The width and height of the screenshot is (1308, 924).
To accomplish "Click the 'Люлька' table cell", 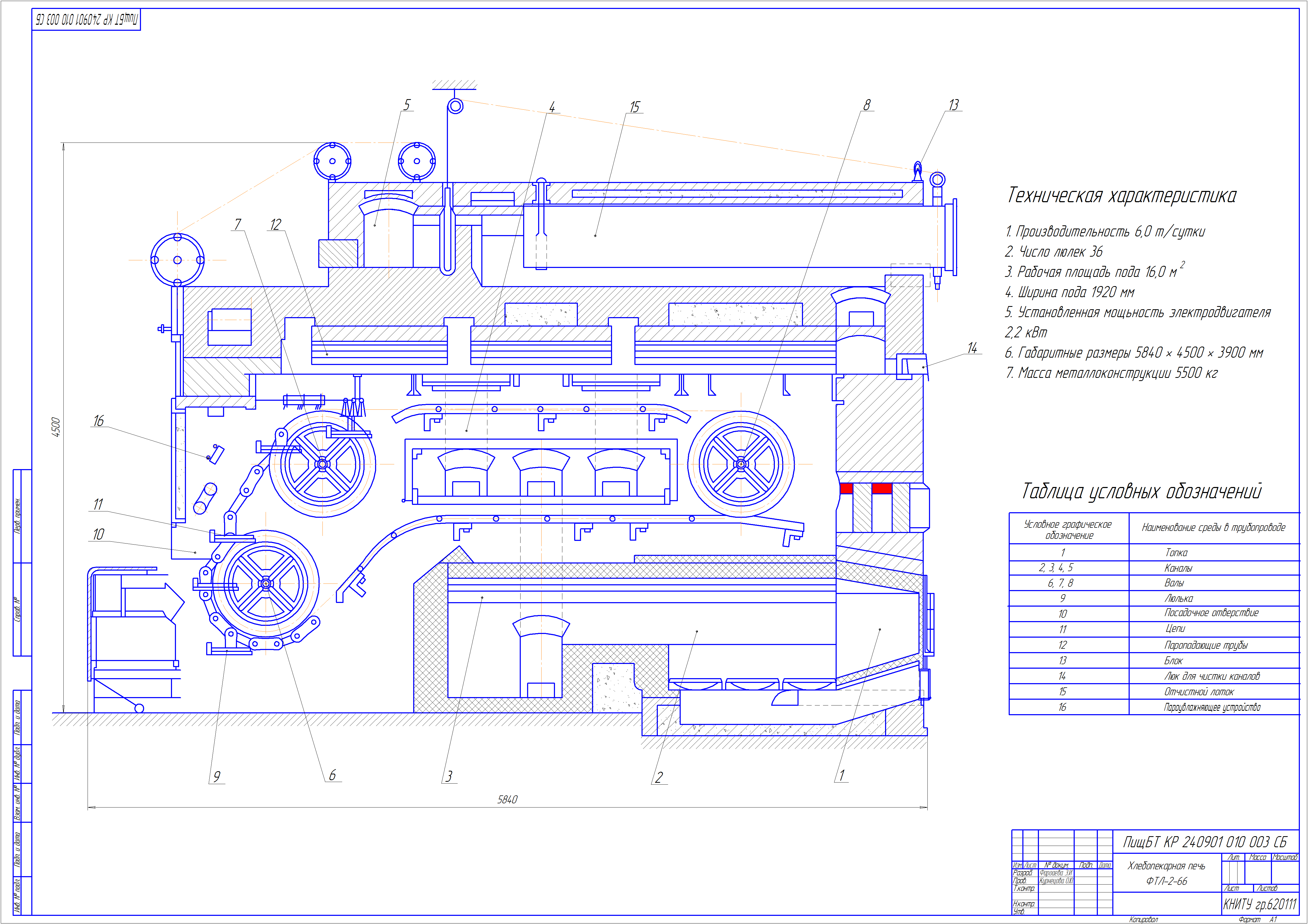I will click(1178, 599).
